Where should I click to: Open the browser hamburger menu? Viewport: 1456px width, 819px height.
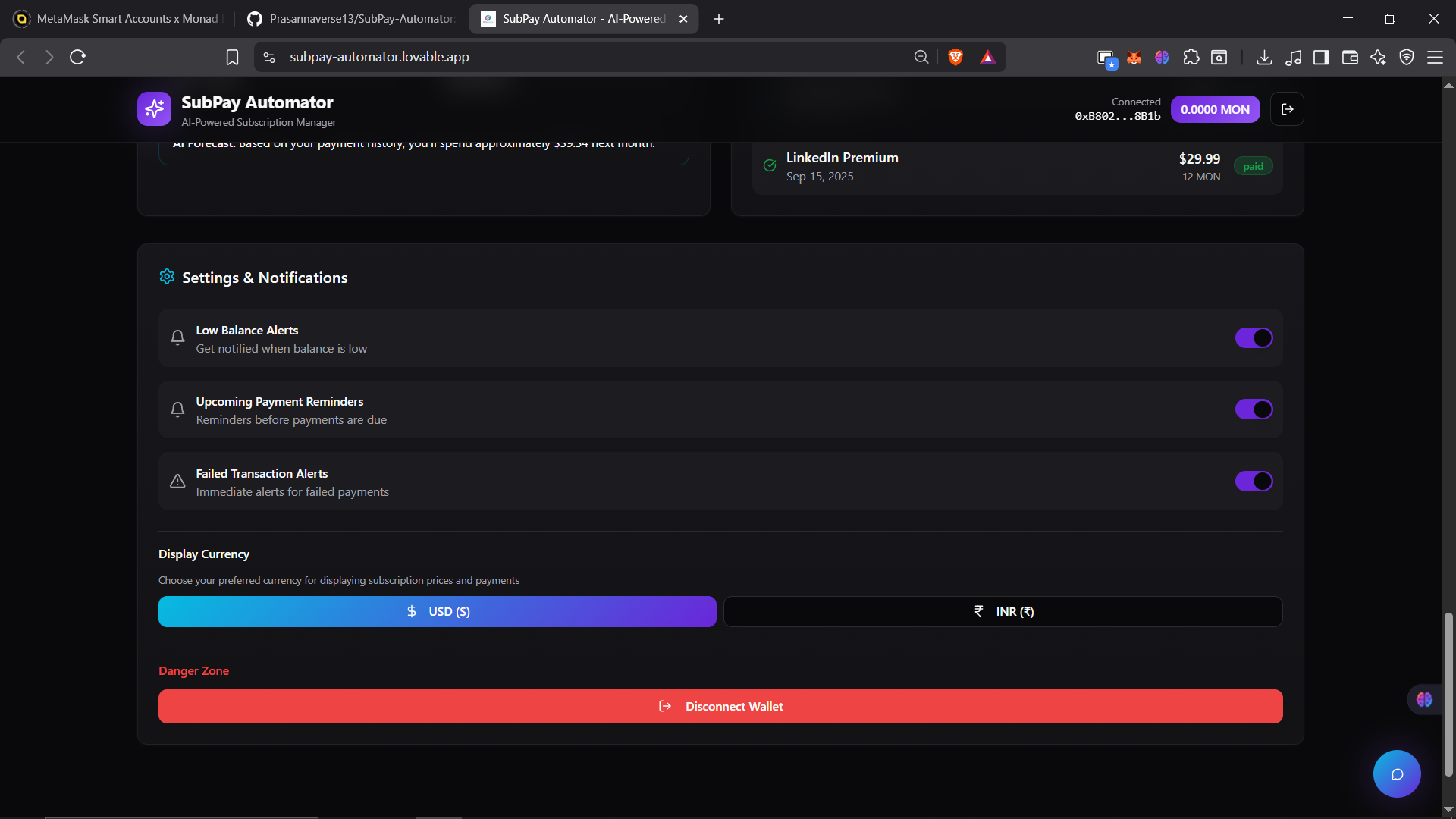coord(1435,57)
